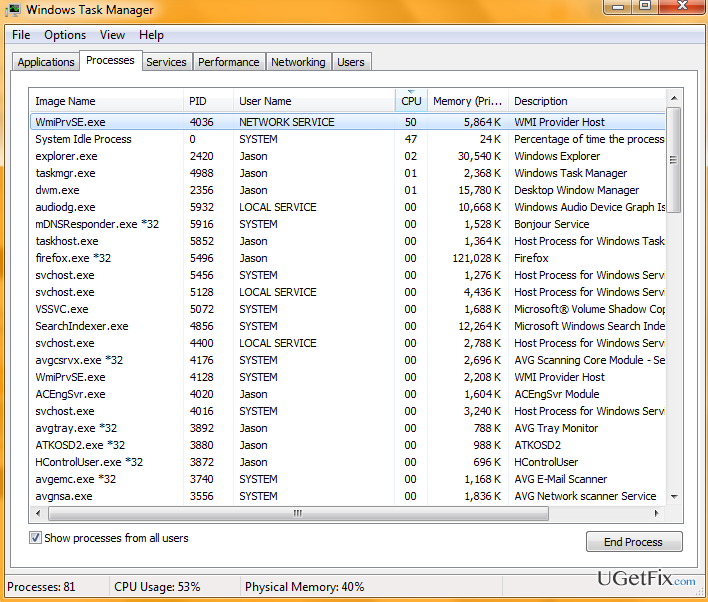Click the horizontal scrollbar left arrow
708x602 pixels.
pos(38,513)
